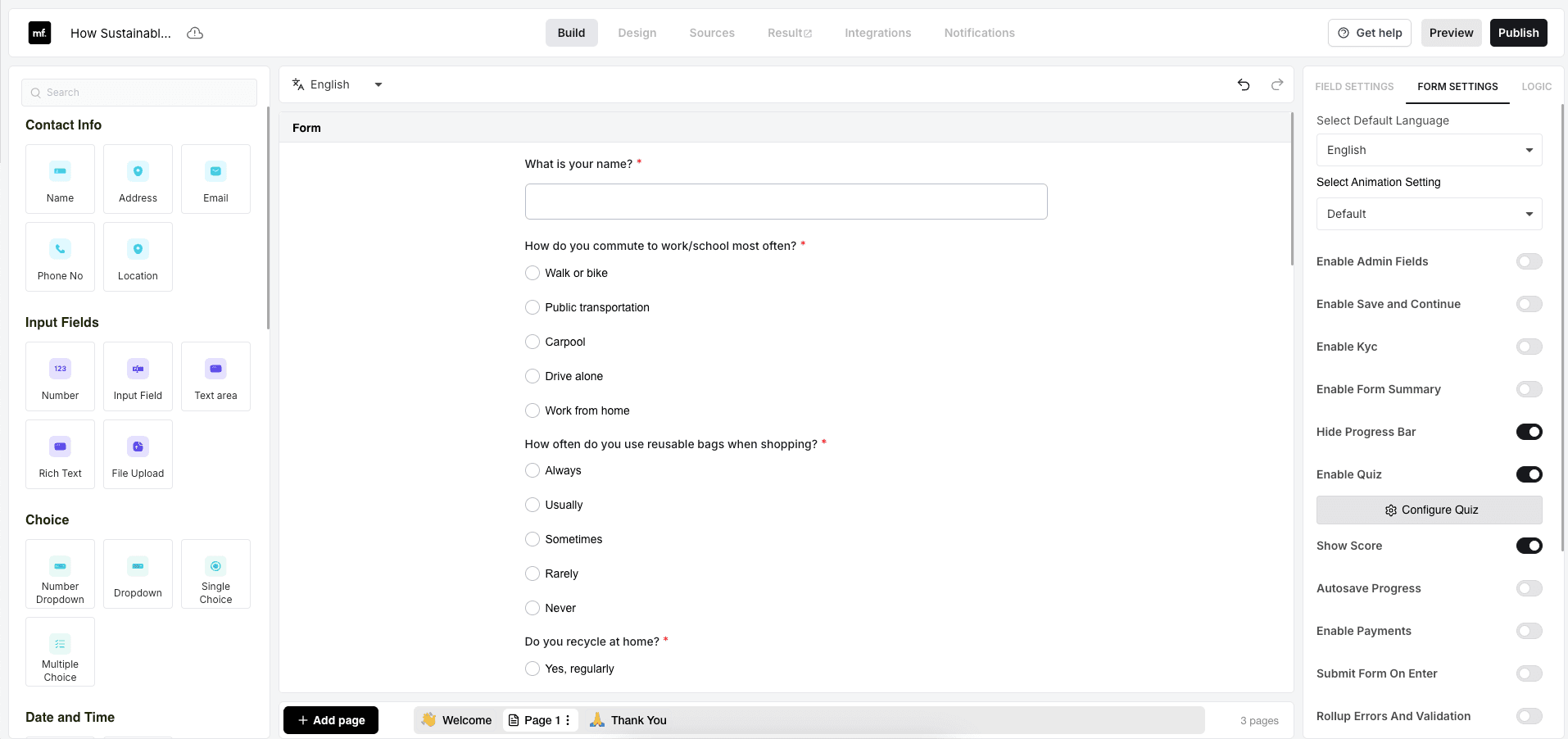1568x739 pixels.
Task: Click the Publish button
Action: 1518,33
